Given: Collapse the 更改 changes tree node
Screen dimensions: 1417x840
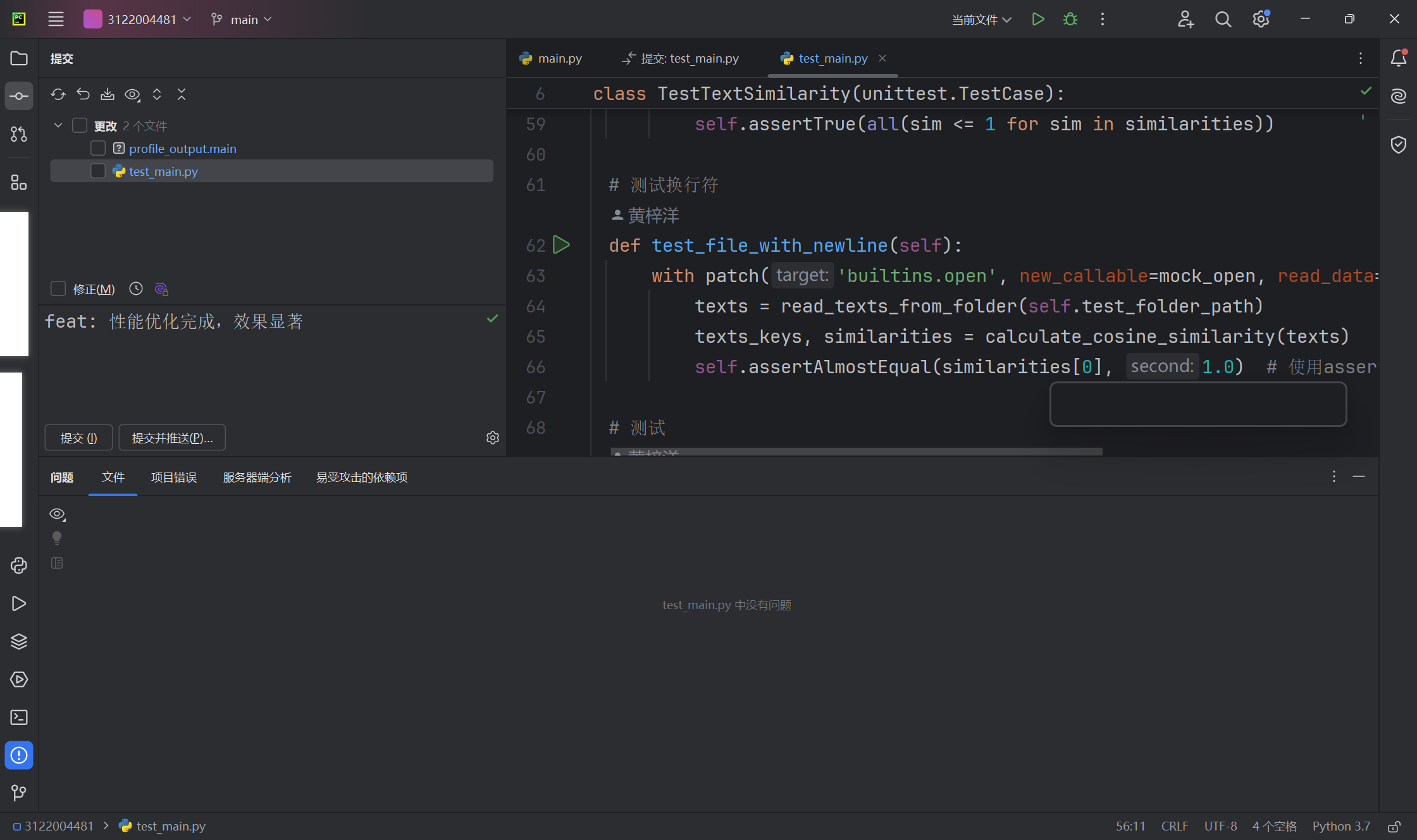Looking at the screenshot, I should [58, 125].
